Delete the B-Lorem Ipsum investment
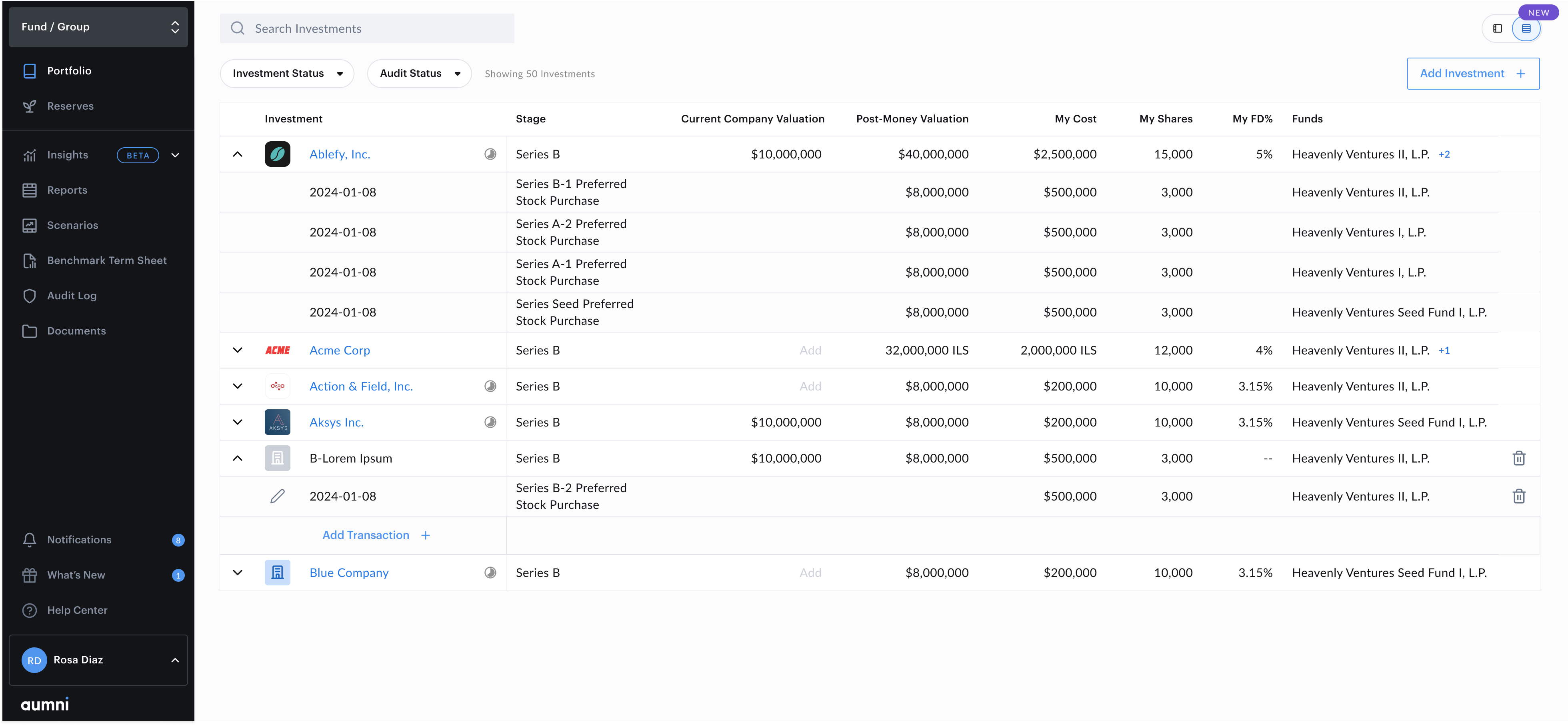The image size is (1568, 725). [x=1519, y=459]
